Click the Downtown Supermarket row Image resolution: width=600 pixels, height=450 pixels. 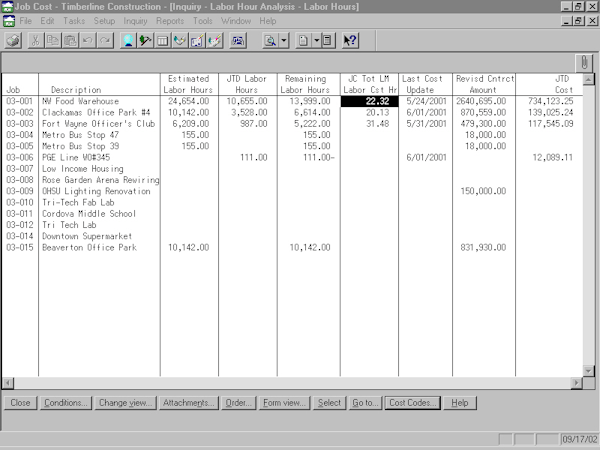292,236
